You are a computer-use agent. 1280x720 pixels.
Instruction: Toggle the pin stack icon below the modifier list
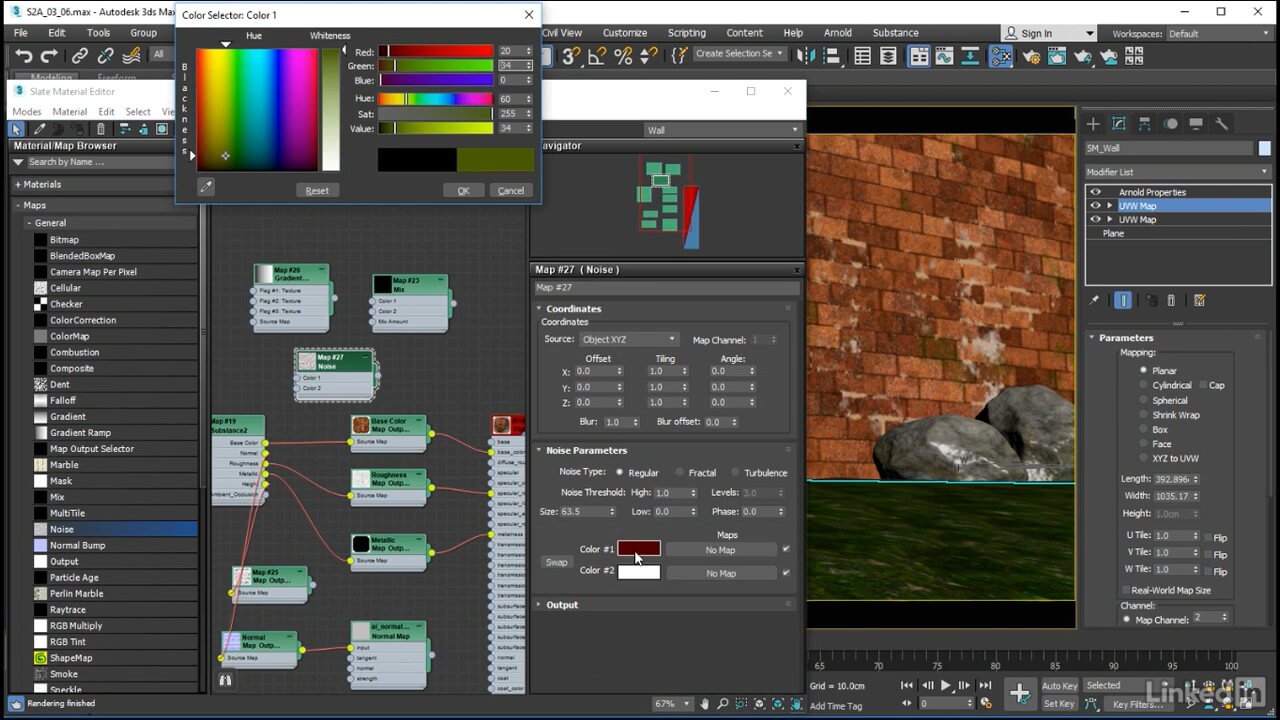coord(1095,300)
